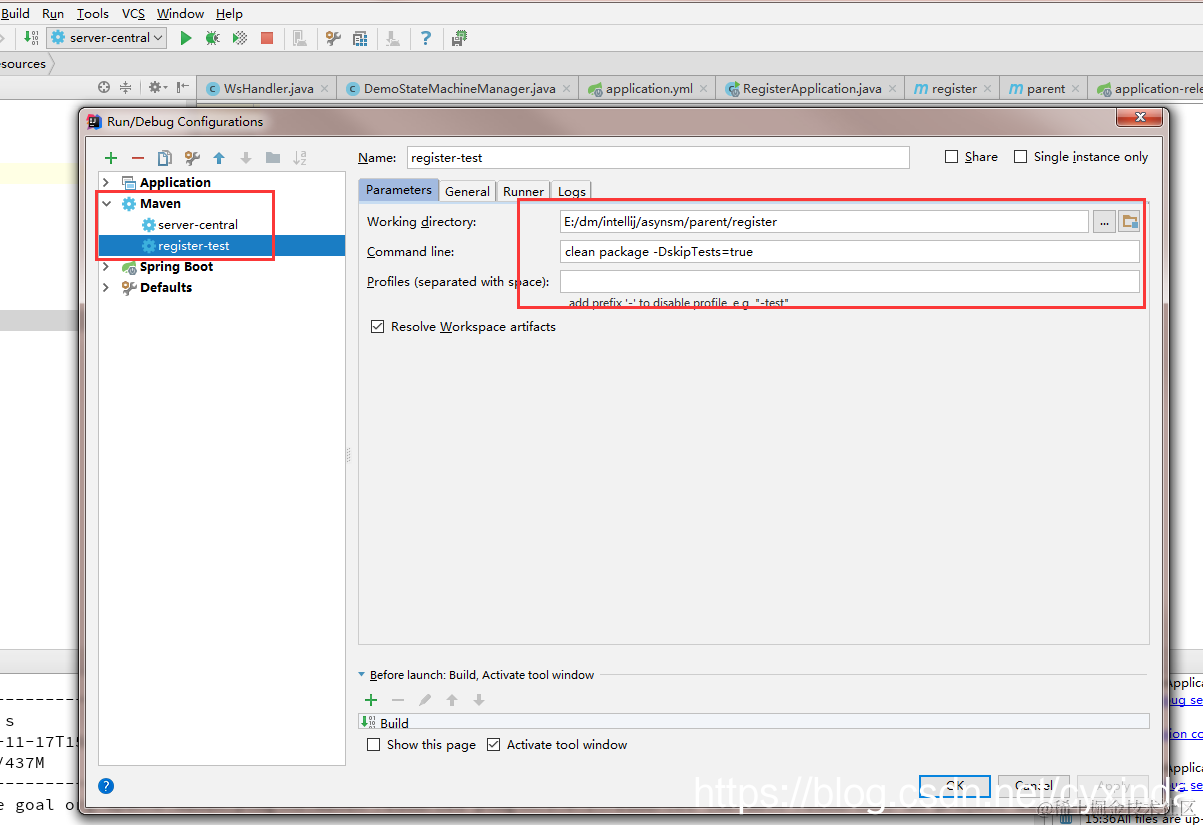Viewport: 1203px width, 825px height.
Task: Click the green Run button in main toolbar
Action: 185,38
